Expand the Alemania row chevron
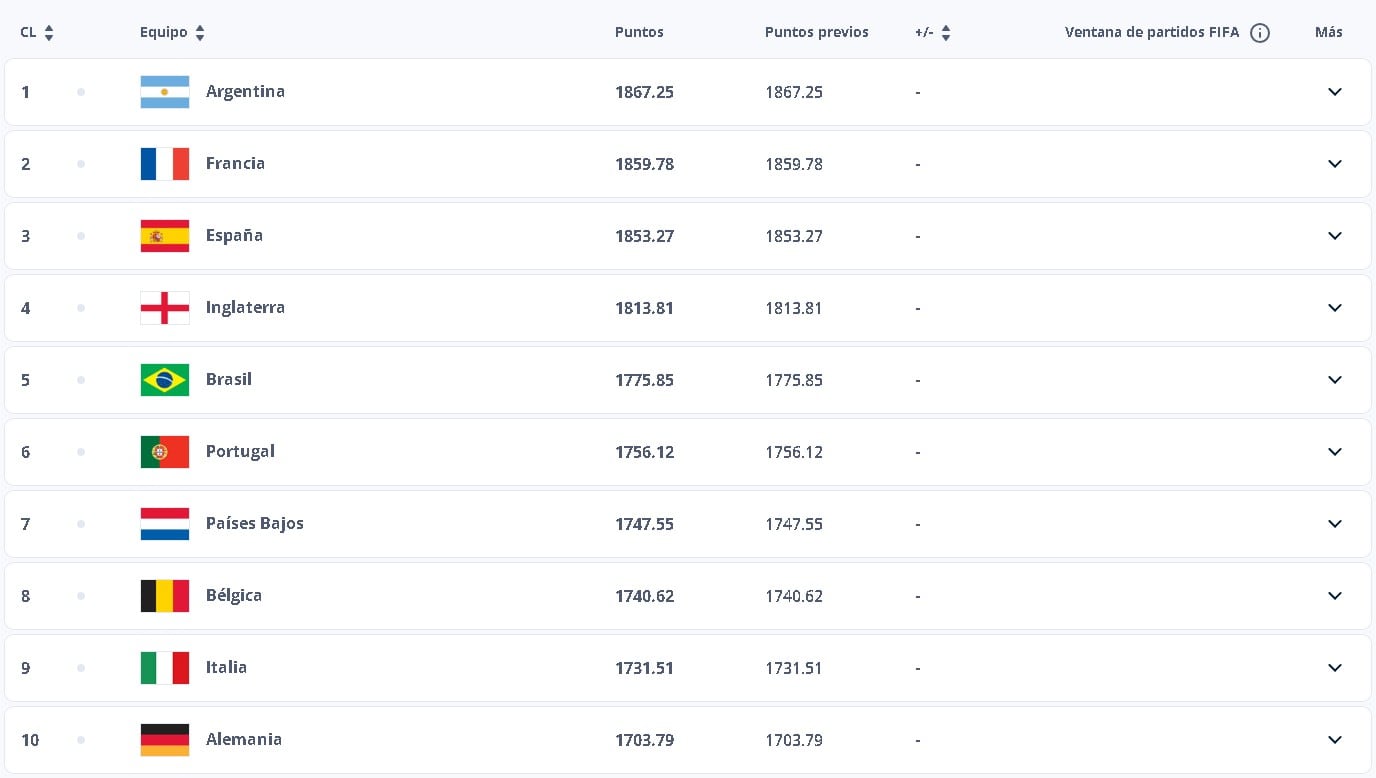Screen dimensions: 1376x778 click(x=1335, y=740)
